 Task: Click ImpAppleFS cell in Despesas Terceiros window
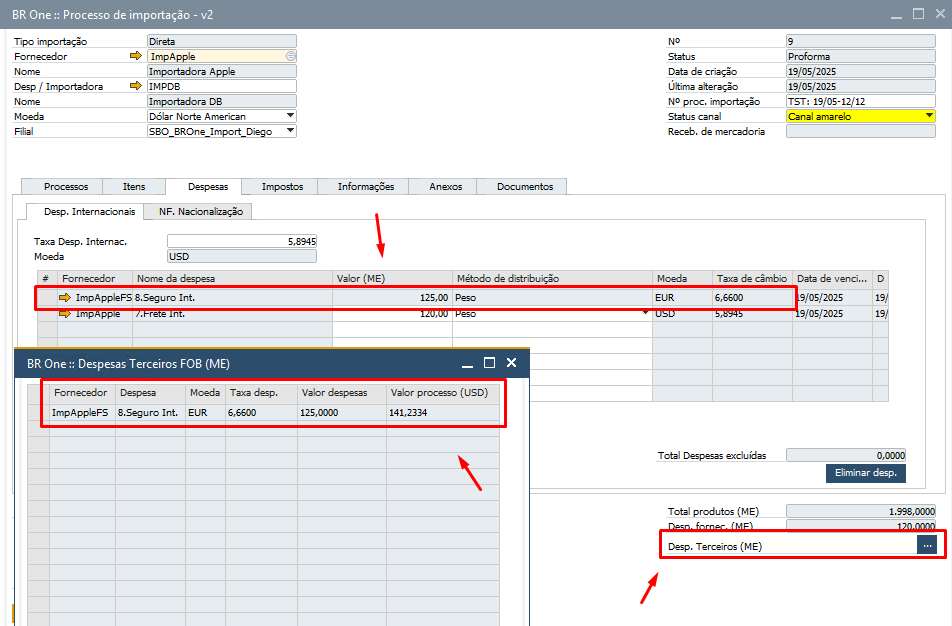pos(82,412)
